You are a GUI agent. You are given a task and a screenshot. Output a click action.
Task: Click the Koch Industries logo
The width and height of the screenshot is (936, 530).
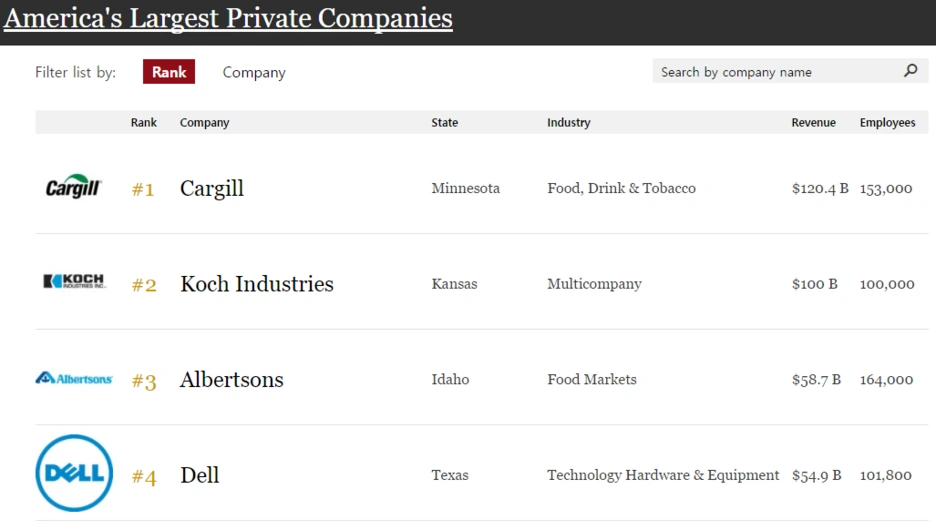pos(73,282)
